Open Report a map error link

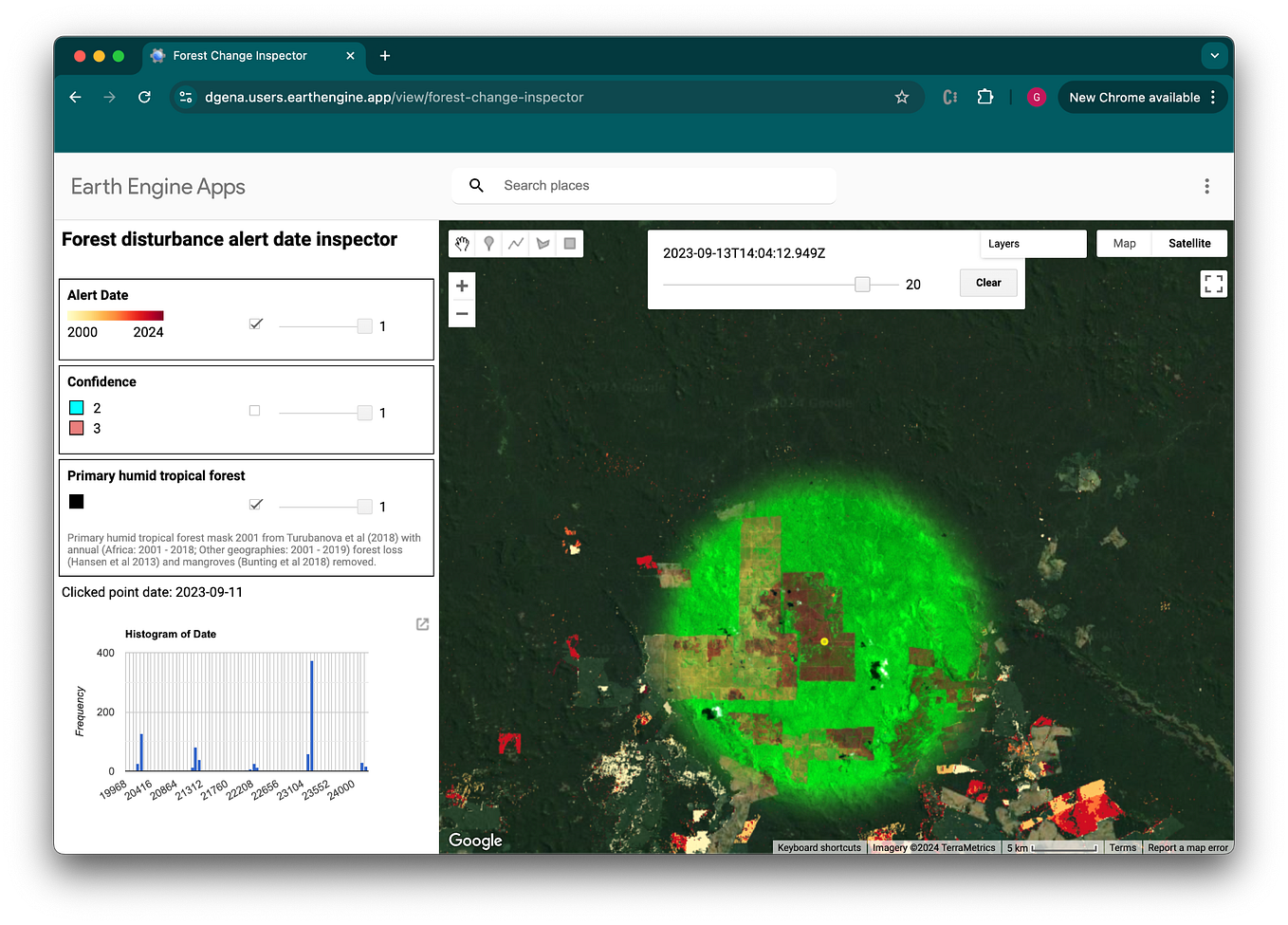pyautogui.click(x=1187, y=848)
